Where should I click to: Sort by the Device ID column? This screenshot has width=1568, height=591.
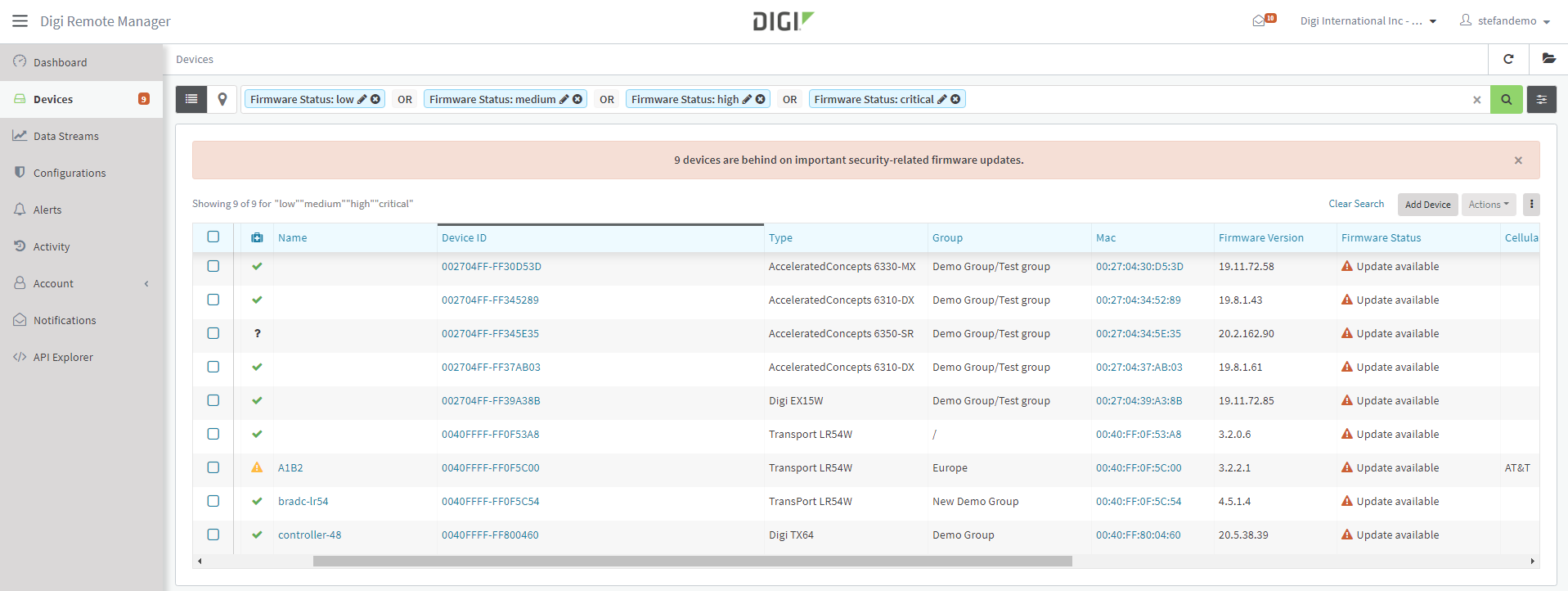pos(464,238)
